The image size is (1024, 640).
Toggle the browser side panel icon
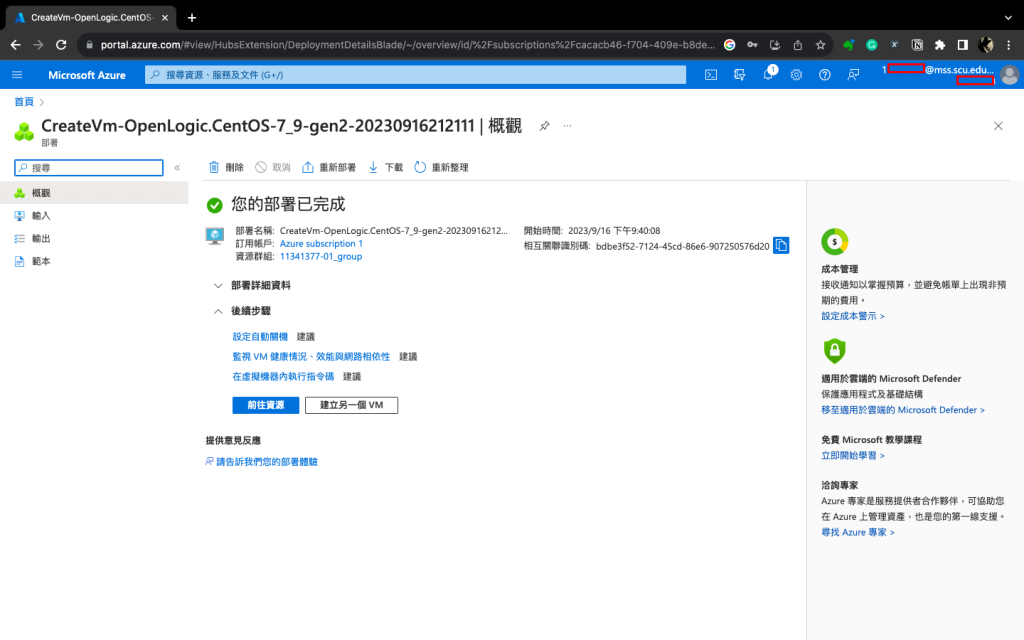tap(963, 45)
